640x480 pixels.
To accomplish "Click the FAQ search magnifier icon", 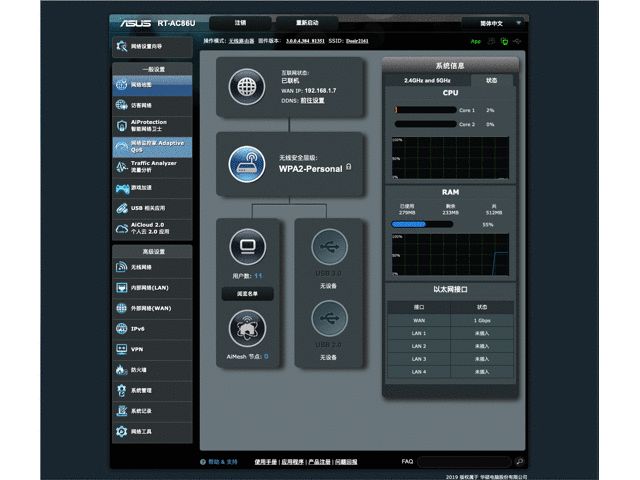I will coord(520,462).
